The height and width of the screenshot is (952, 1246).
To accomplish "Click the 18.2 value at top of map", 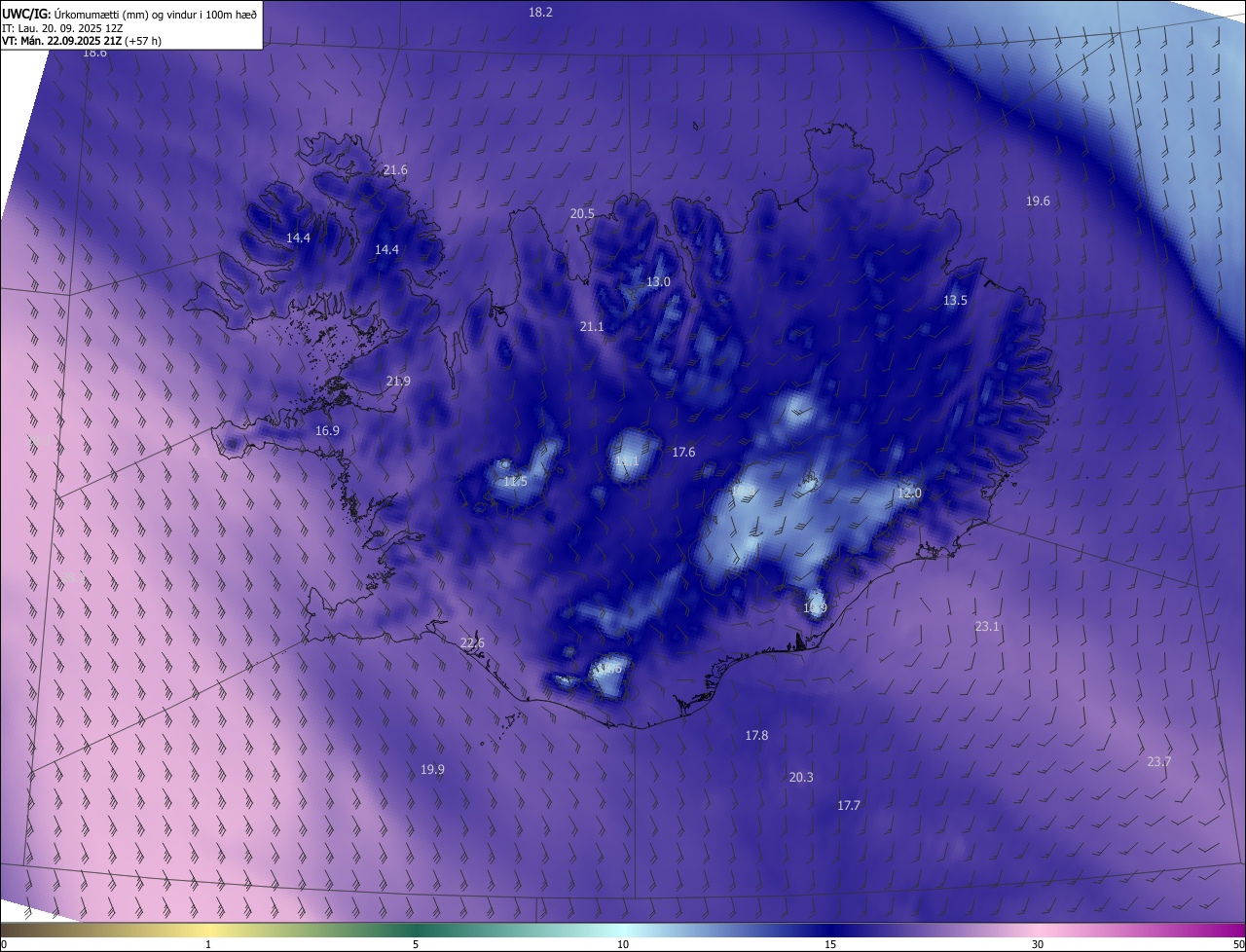I will [540, 13].
